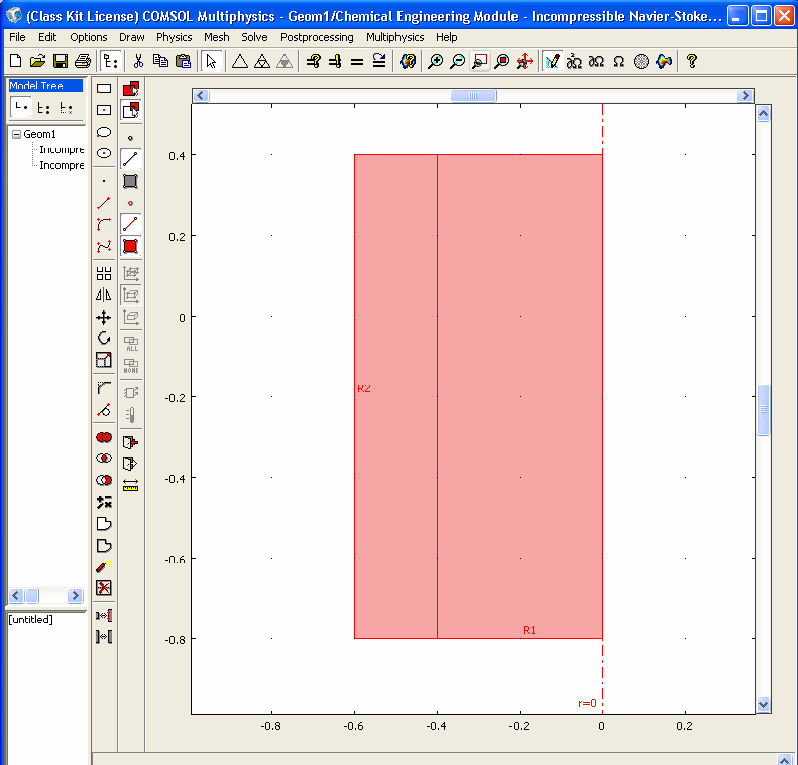Click canvas horizontal scrollbar right arrow
The image size is (798, 765).
click(x=745, y=96)
